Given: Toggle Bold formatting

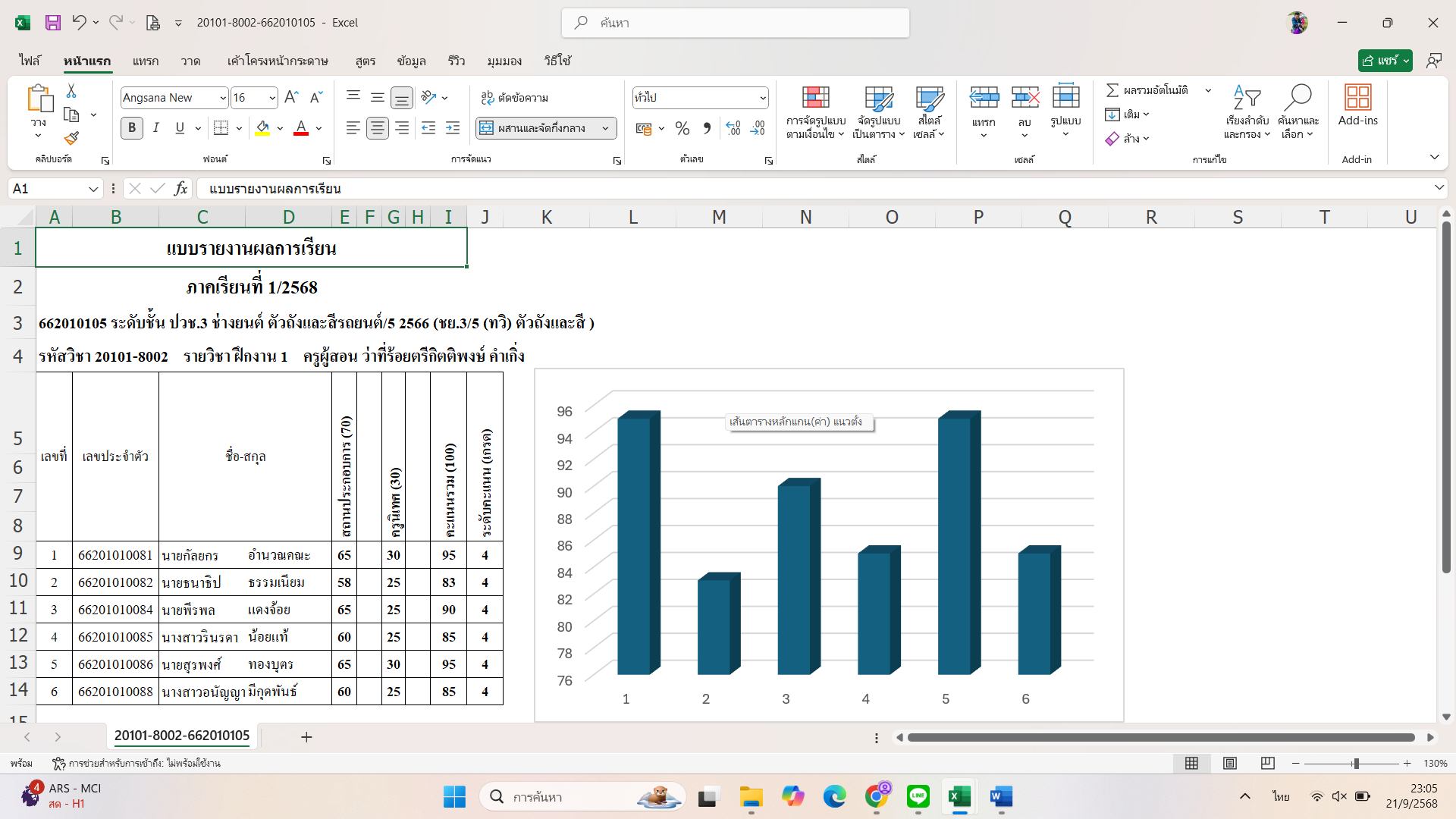Looking at the screenshot, I should 132,128.
